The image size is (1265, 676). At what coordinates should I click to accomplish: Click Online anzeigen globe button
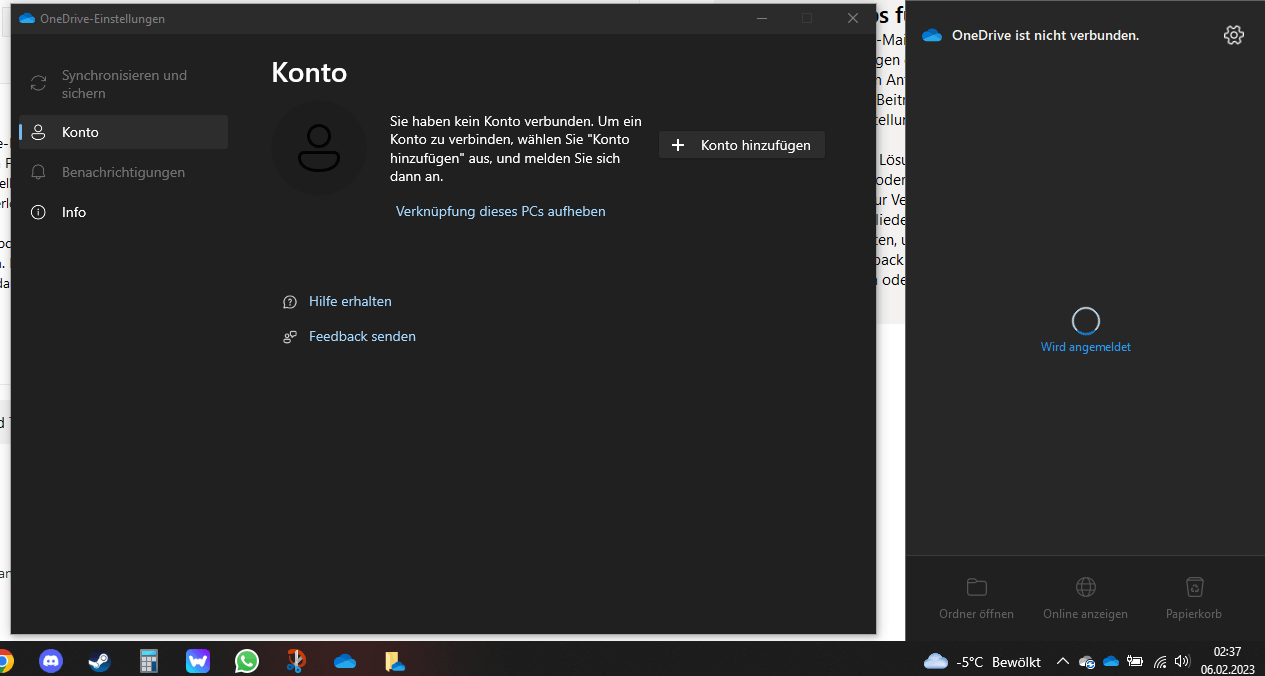pos(1085,597)
